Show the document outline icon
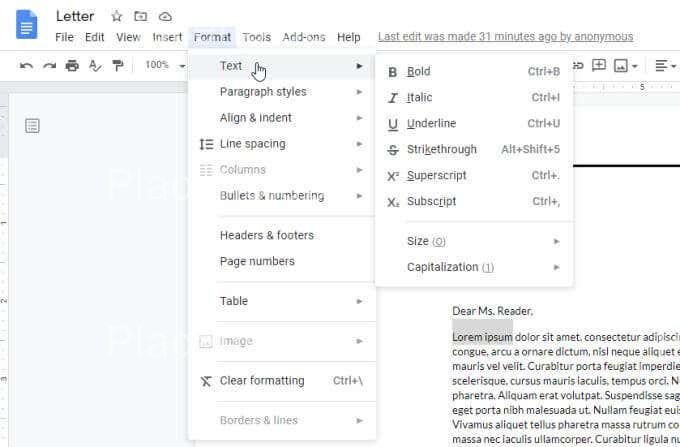 tap(33, 125)
